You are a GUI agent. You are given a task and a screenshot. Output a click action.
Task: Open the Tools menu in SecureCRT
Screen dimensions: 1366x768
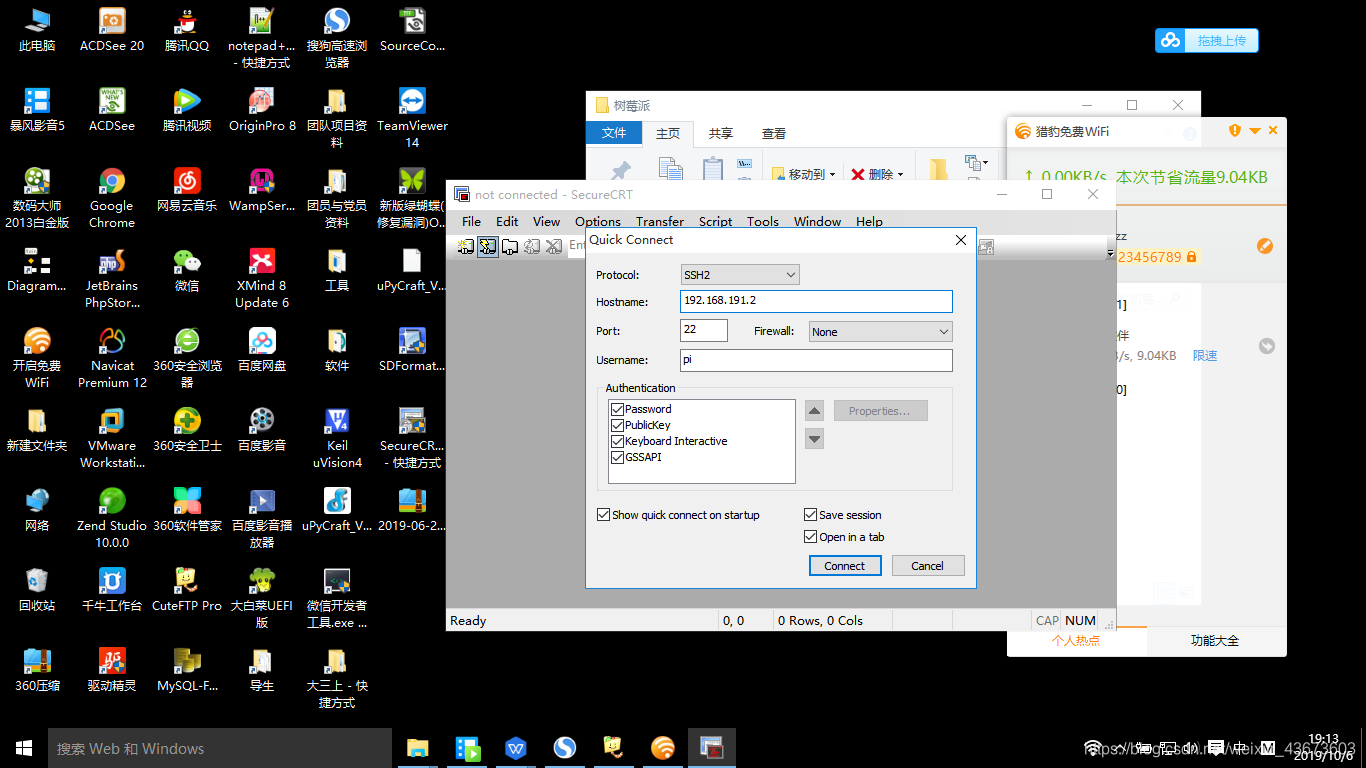click(763, 222)
